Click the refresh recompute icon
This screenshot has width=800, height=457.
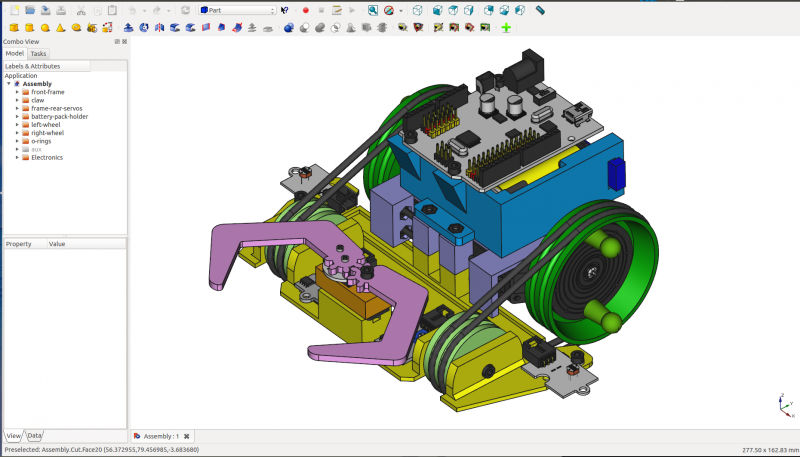pyautogui.click(x=185, y=10)
